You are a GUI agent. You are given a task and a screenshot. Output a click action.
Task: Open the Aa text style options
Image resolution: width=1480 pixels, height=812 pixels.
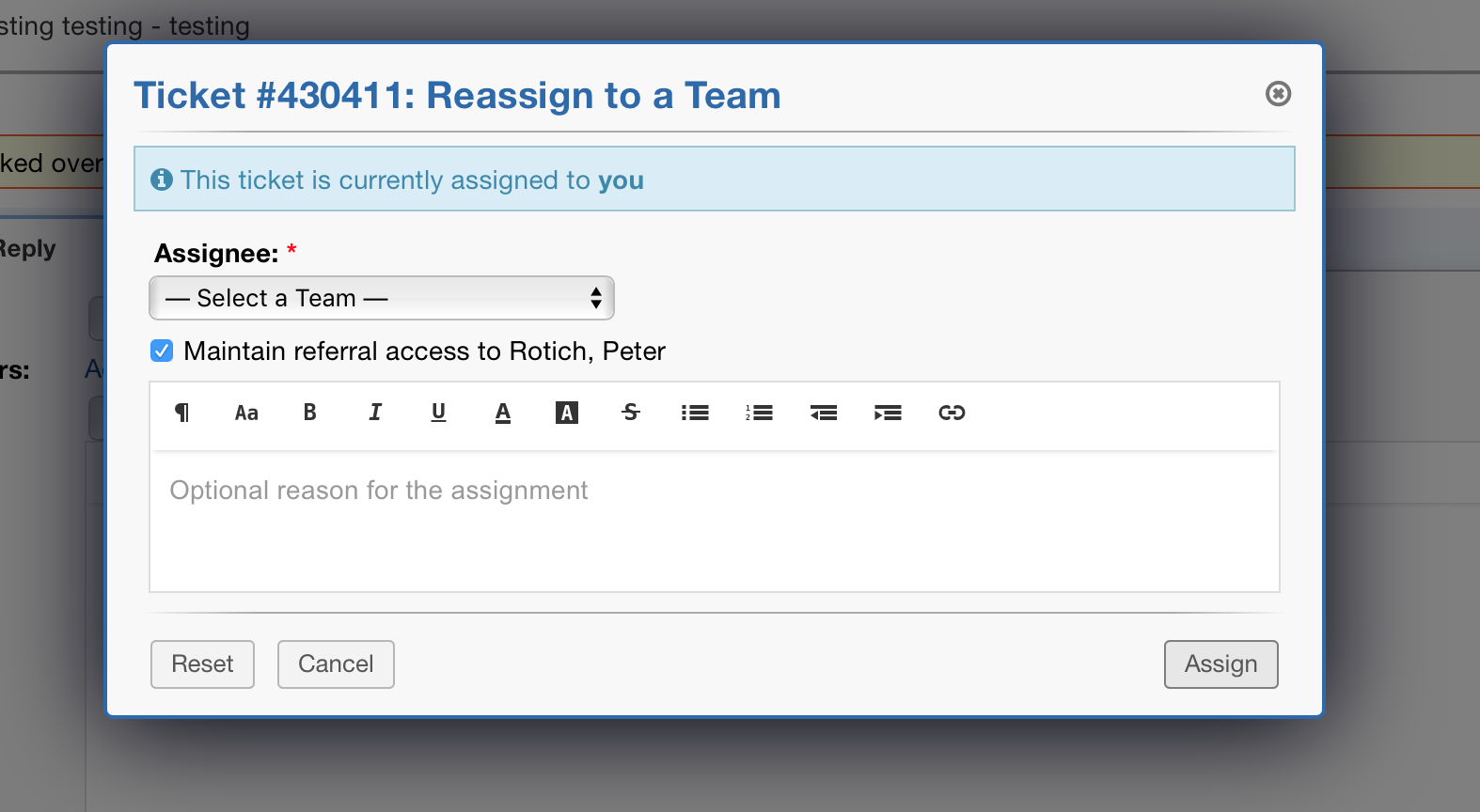click(x=246, y=413)
